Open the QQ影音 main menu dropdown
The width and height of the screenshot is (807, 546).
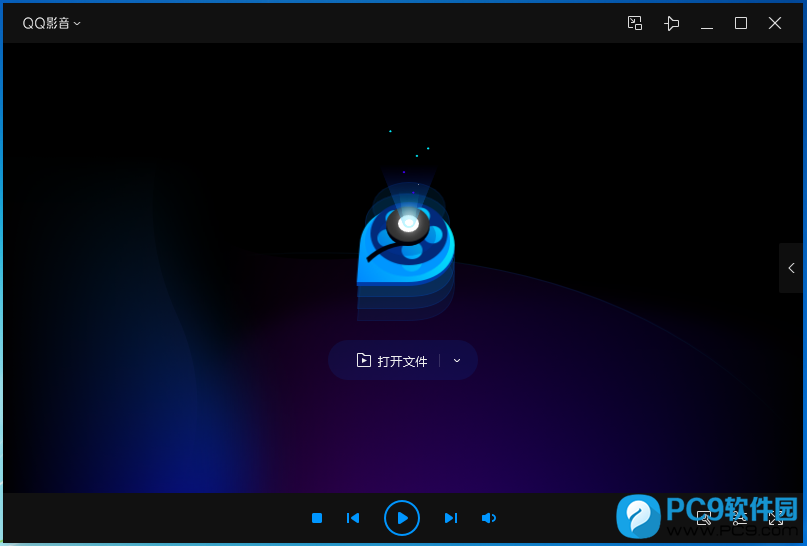[x=51, y=23]
